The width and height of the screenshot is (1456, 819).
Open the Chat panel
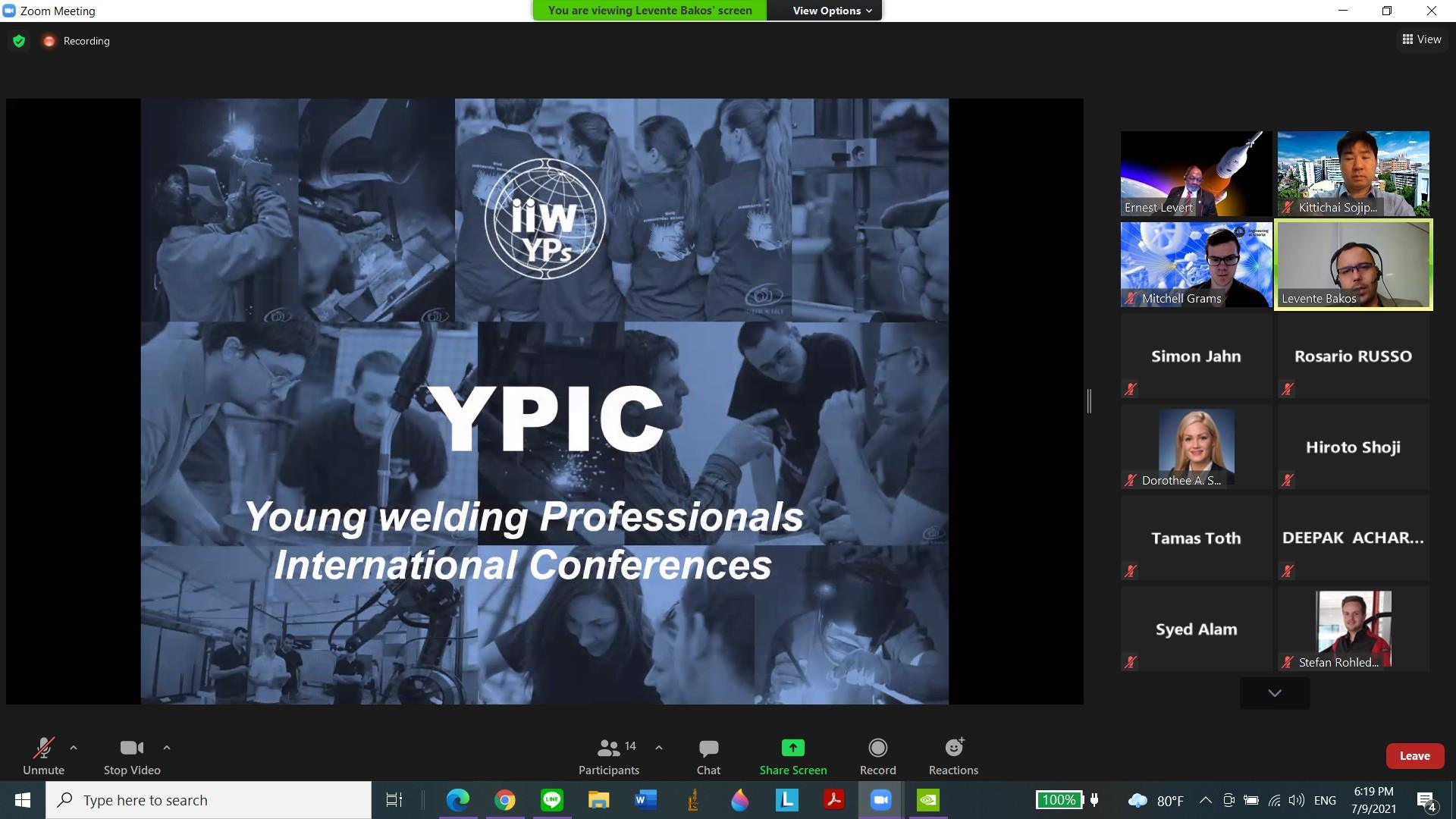708,756
